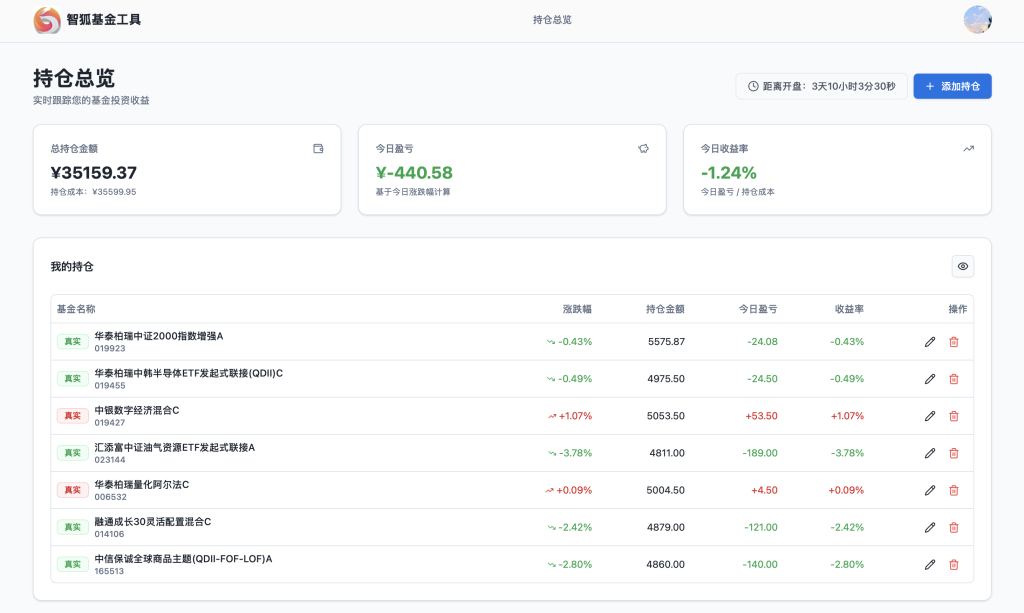Open the 添加持仓 dialog
This screenshot has width=1024, height=613.
[952, 86]
